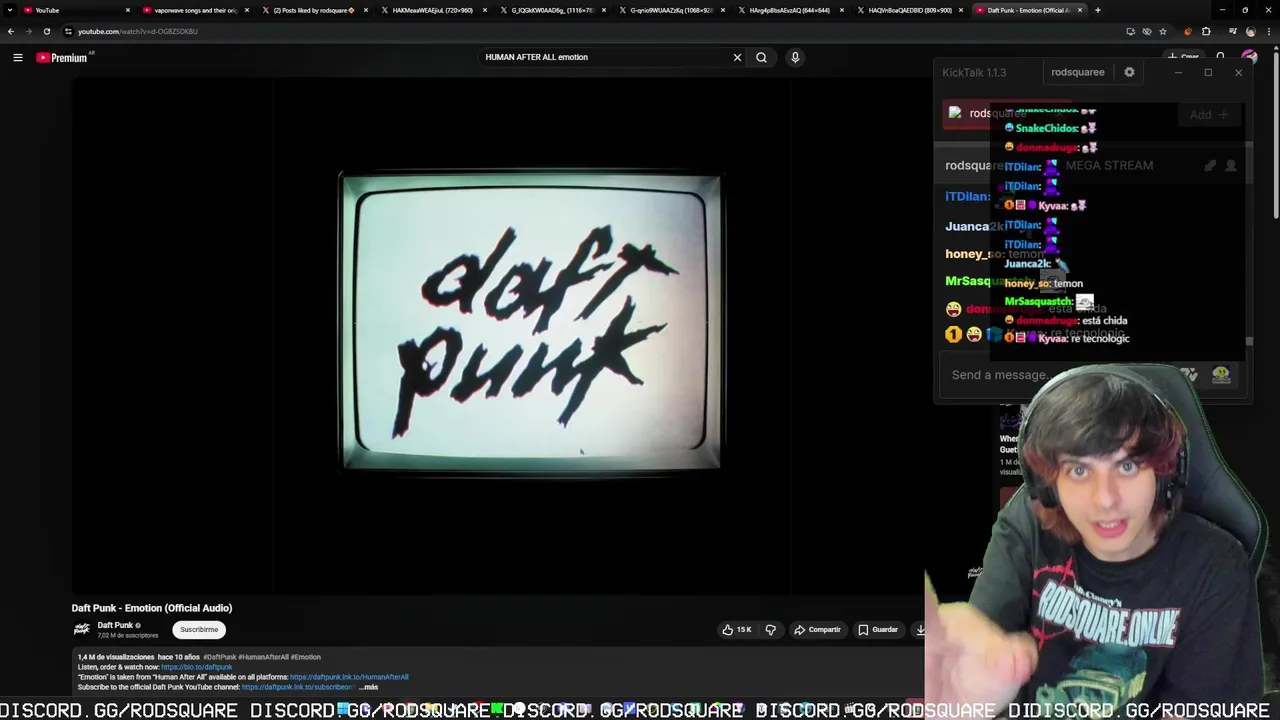Switch to the HArg4pBbsAEvzAQ image tab
Viewport: 1280px width, 720px height.
790,10
